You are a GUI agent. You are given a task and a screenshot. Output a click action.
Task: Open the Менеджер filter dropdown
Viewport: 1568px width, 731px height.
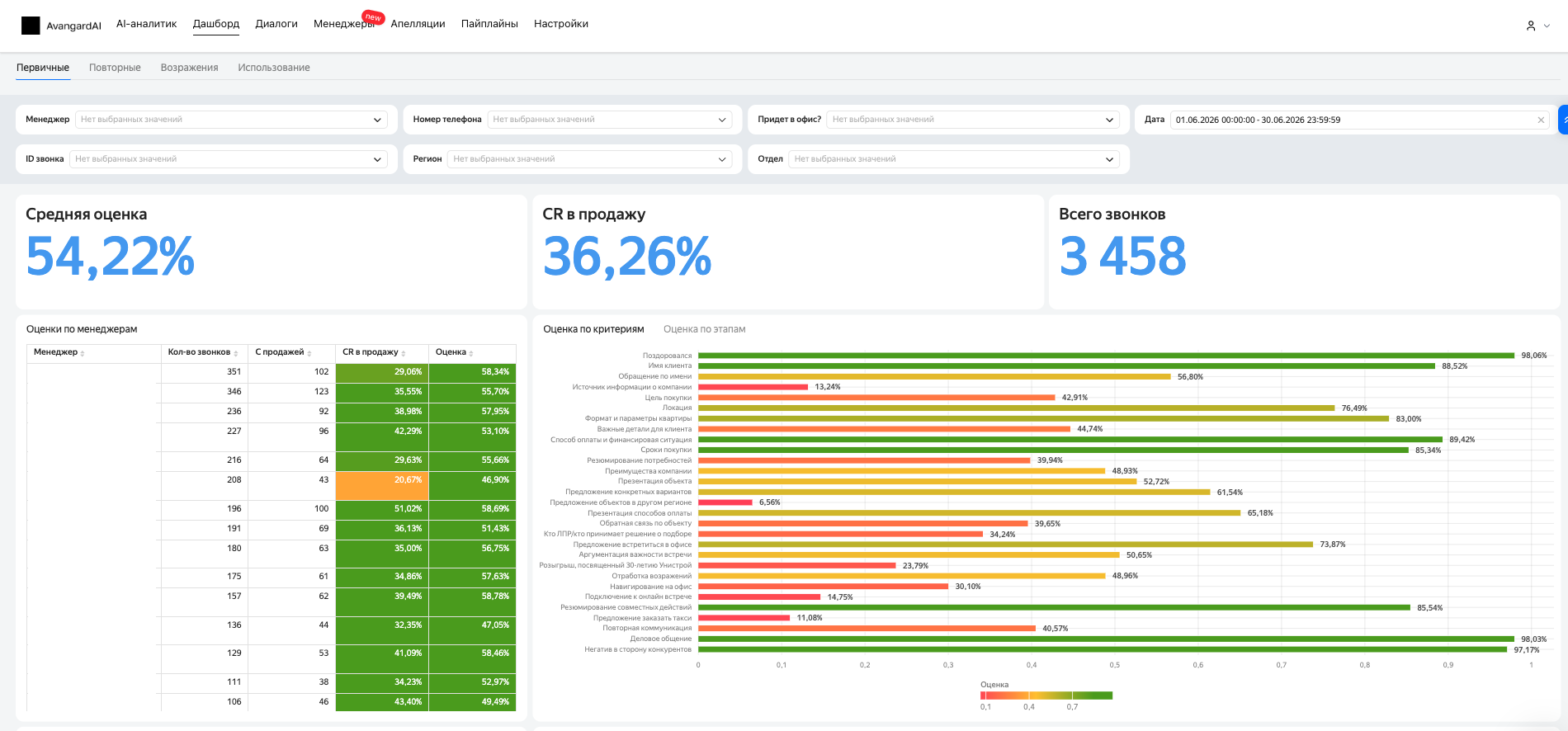231,120
